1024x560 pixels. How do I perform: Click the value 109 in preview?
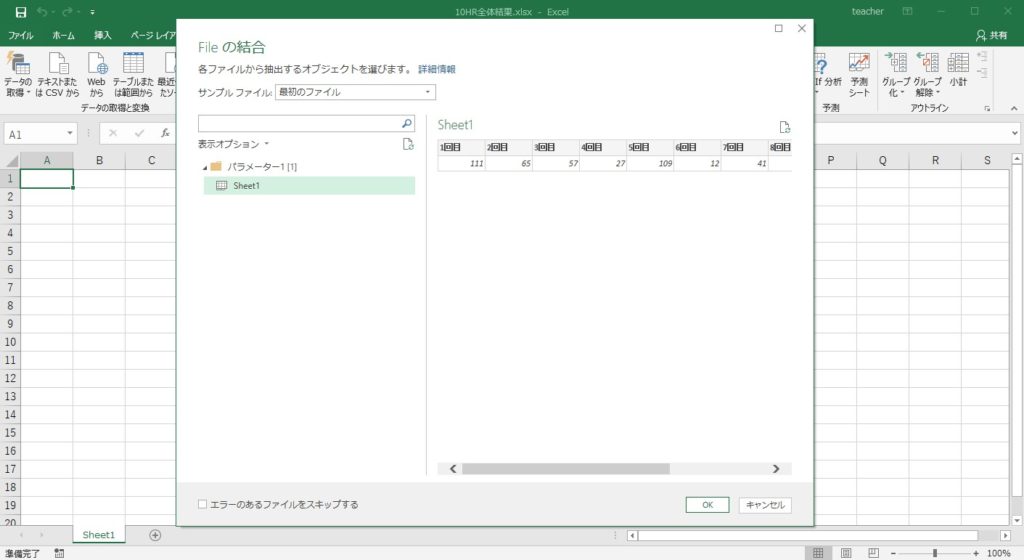click(665, 163)
